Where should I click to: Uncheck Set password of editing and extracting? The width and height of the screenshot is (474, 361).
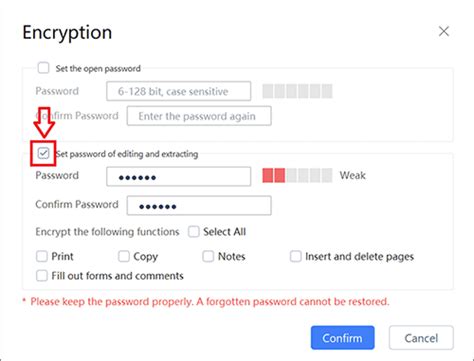43,153
